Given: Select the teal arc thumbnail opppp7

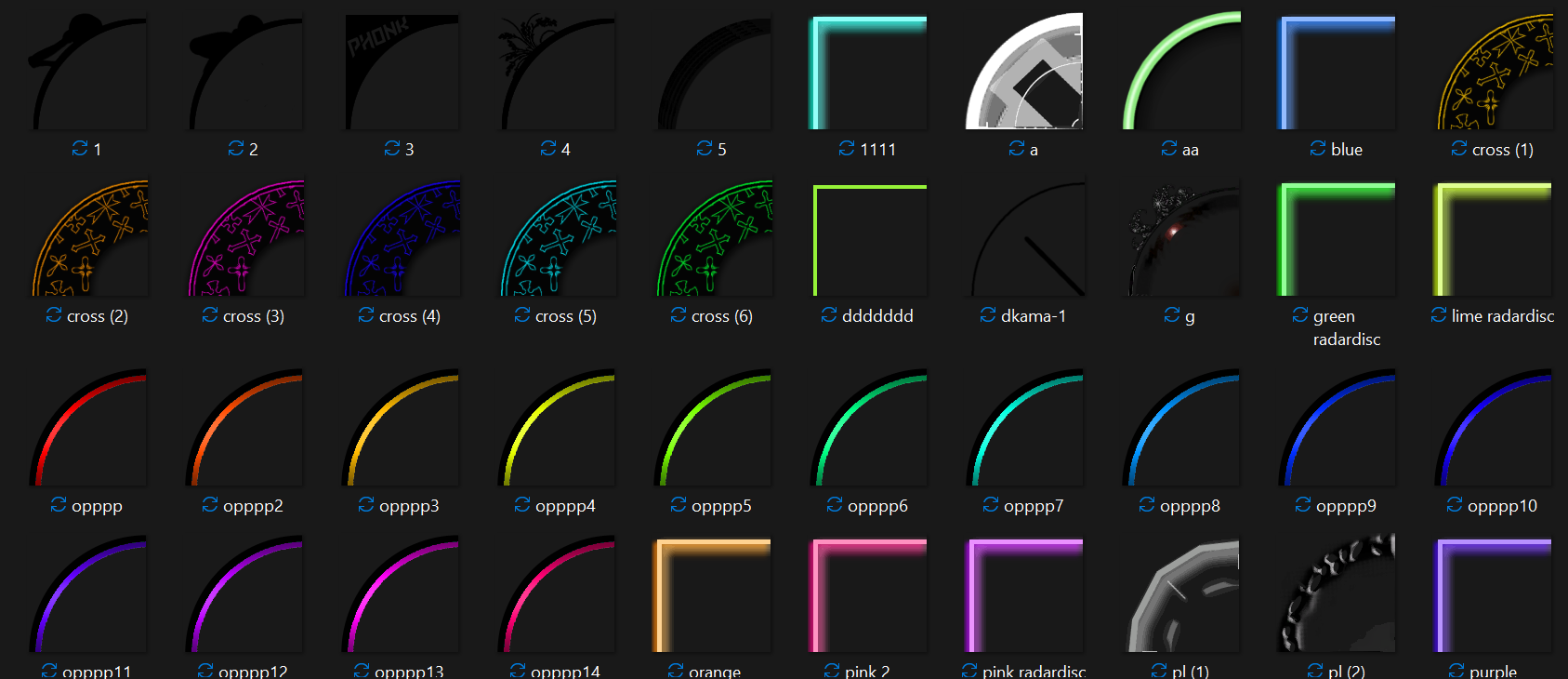Looking at the screenshot, I should [1024, 428].
